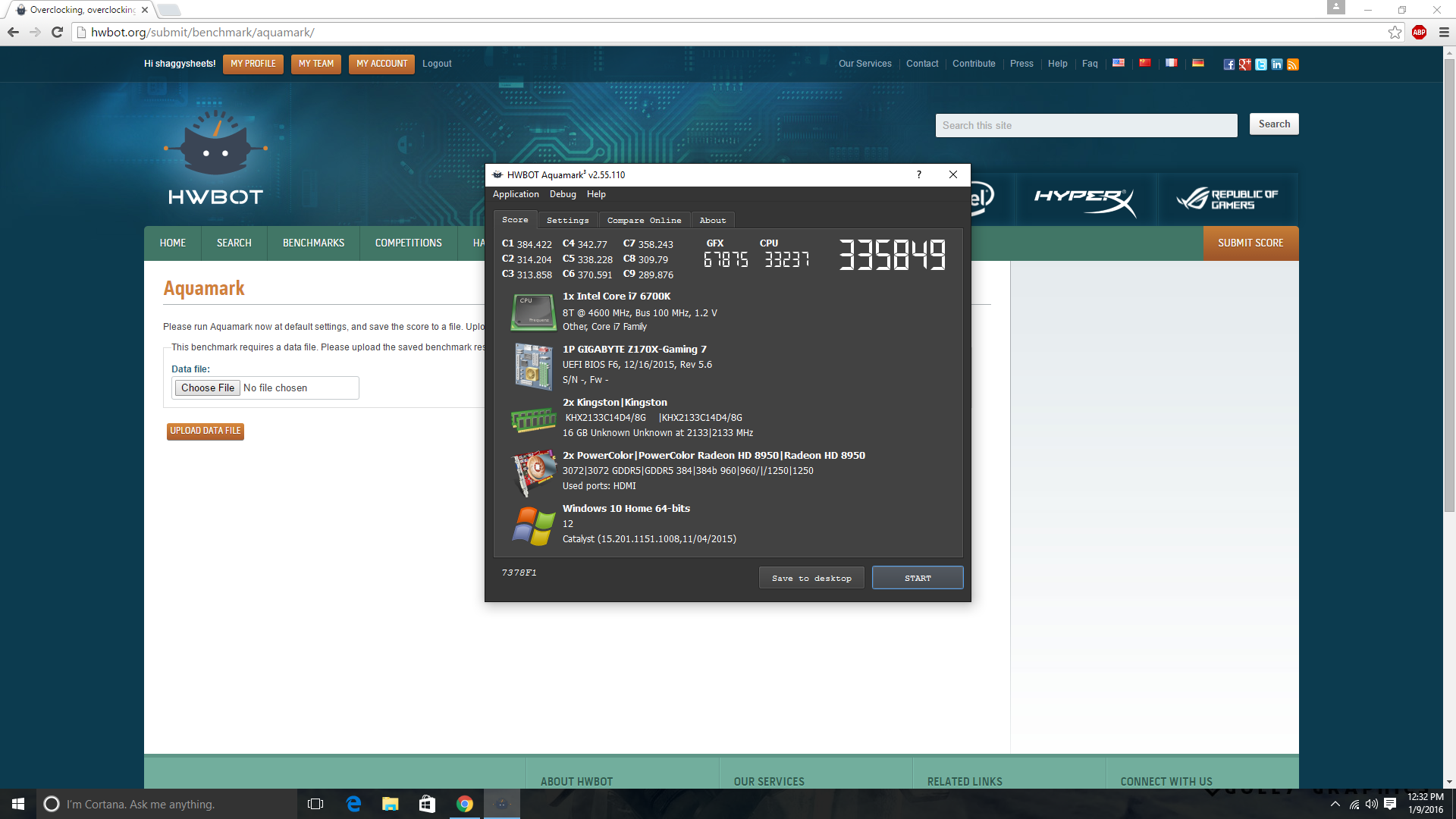Screen dimensions: 1456x819
Task: Switch site language to US English flag
Action: [1119, 63]
